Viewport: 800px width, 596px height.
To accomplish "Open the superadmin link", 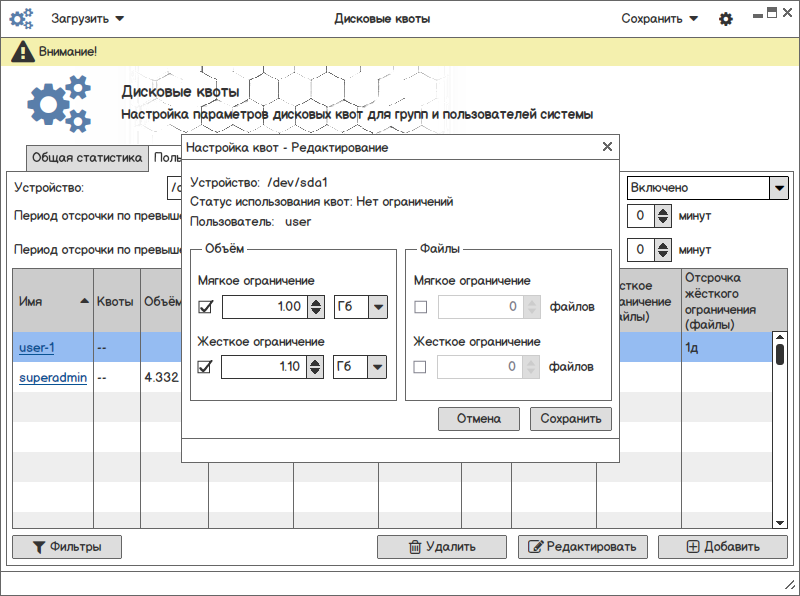I will click(x=53, y=378).
